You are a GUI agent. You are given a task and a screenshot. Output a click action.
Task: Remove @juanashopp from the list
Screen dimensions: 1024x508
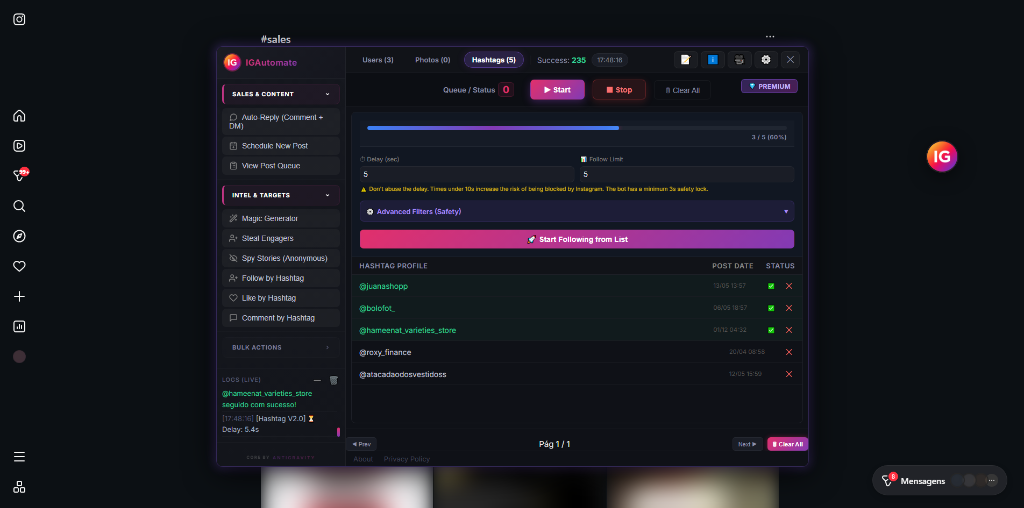click(x=789, y=286)
